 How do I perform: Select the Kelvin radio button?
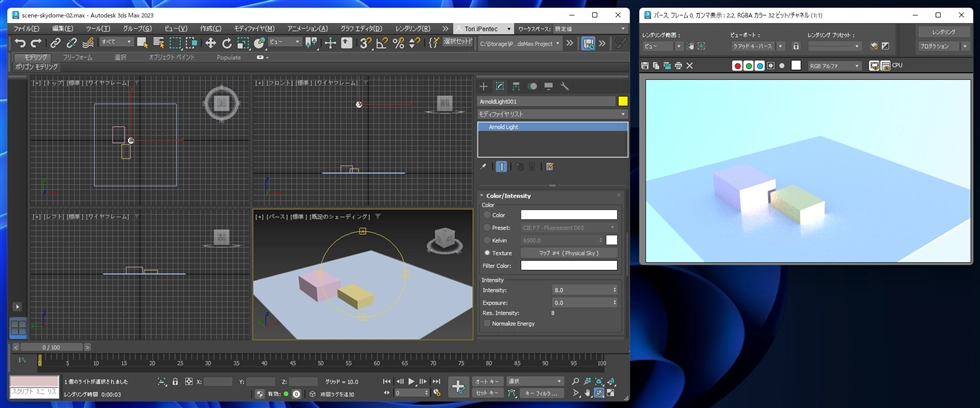[x=488, y=240]
